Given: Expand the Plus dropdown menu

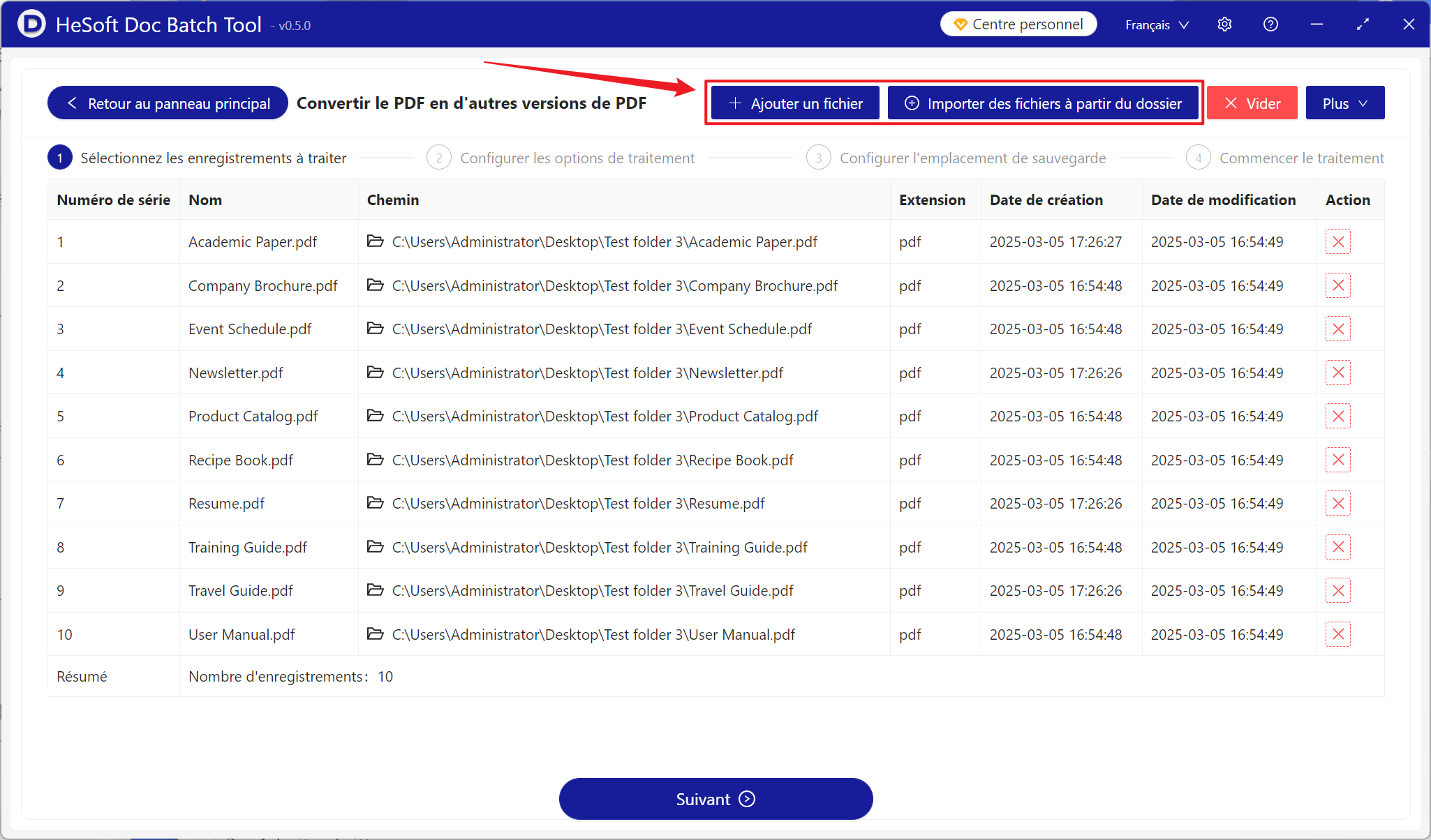Looking at the screenshot, I should pyautogui.click(x=1345, y=103).
